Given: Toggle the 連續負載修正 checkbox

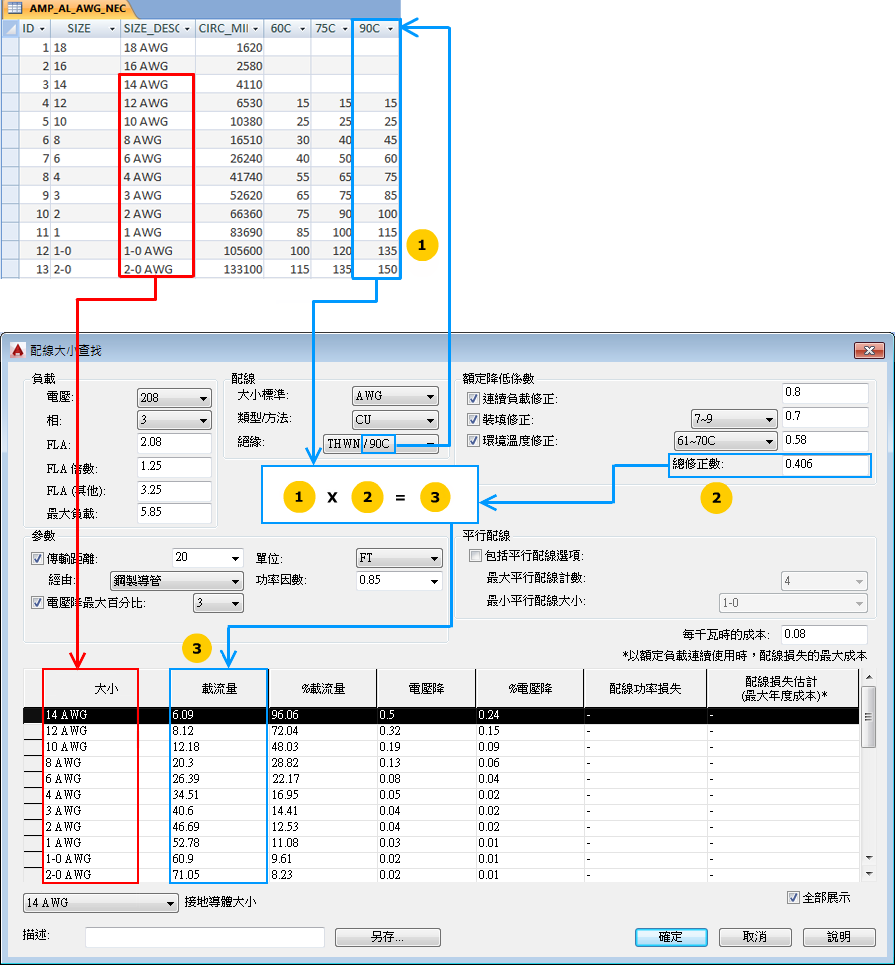Looking at the screenshot, I should (x=473, y=398).
